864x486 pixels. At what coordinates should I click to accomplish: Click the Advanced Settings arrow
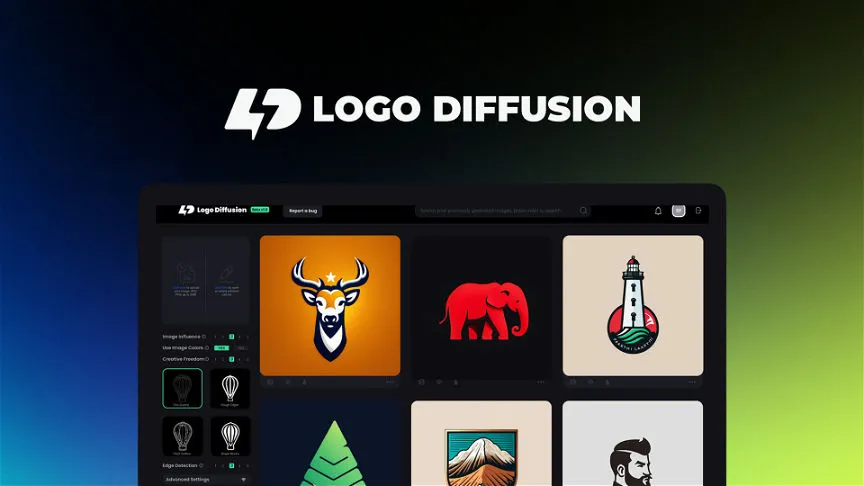click(244, 480)
